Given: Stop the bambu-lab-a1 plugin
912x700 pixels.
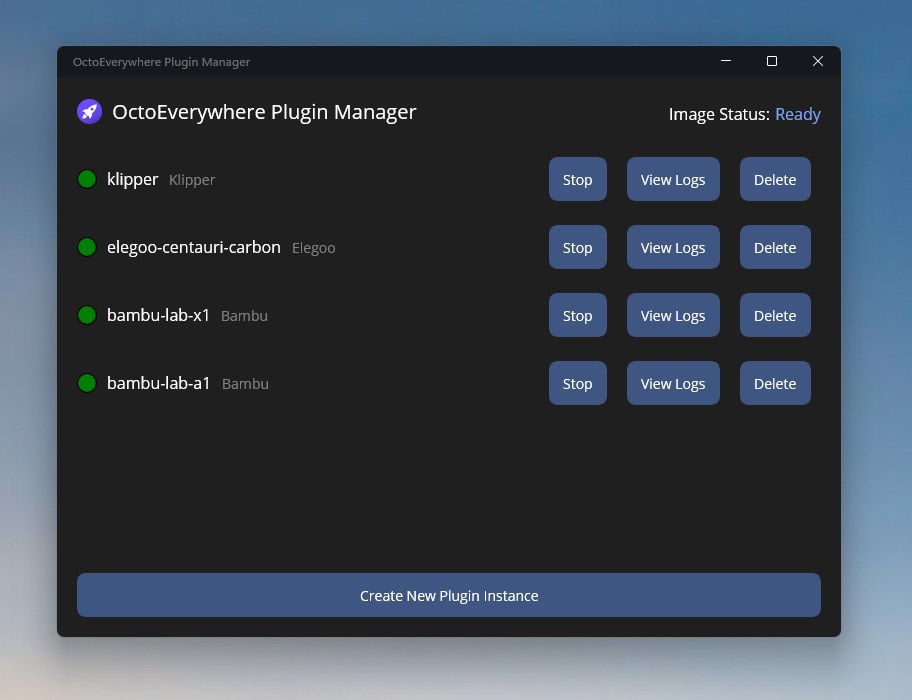Looking at the screenshot, I should [x=577, y=384].
